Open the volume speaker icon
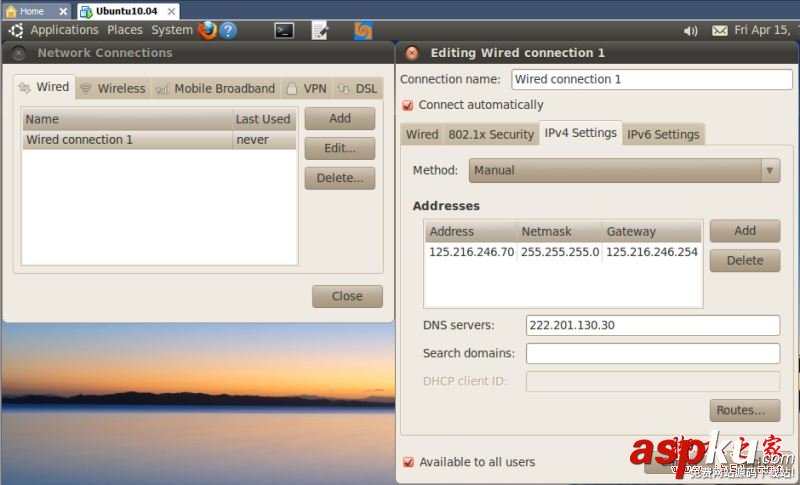The image size is (800, 485). [x=690, y=31]
